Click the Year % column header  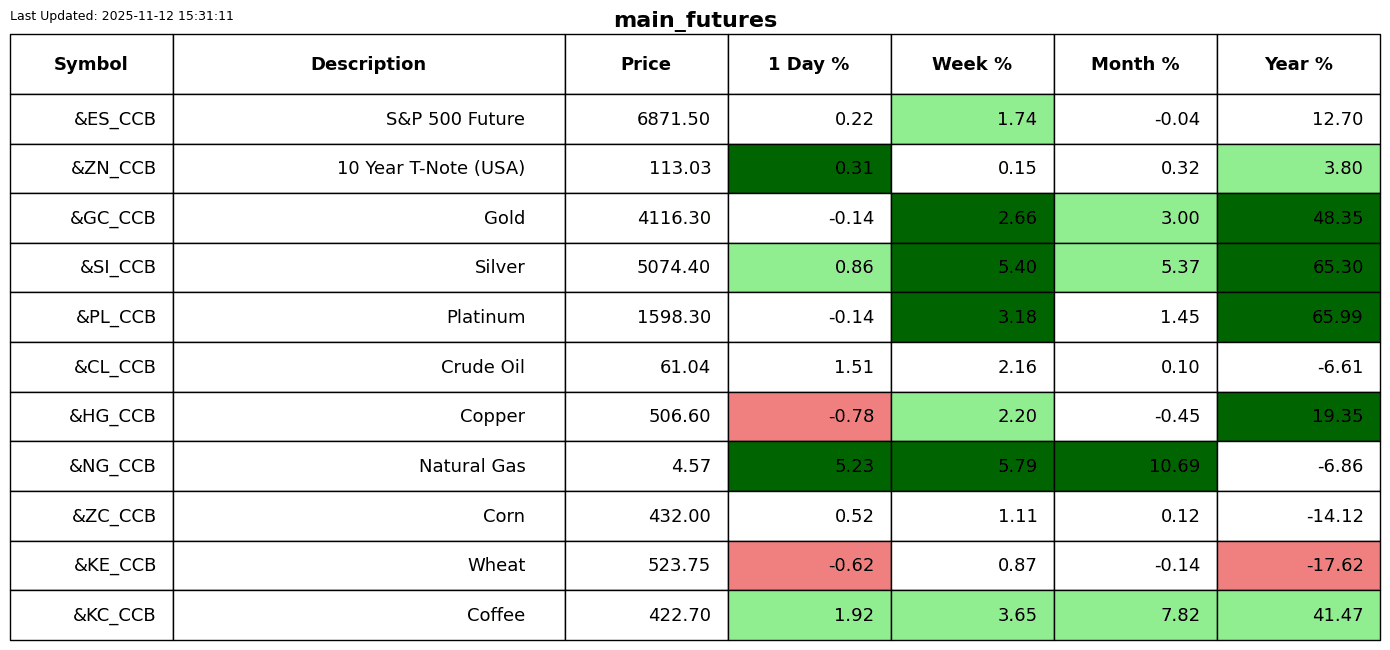tap(1298, 64)
